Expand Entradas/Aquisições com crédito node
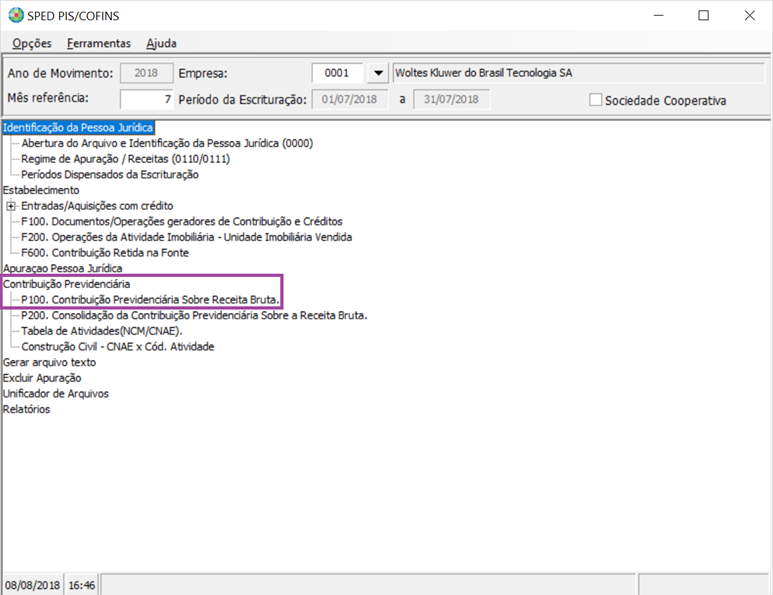The width and height of the screenshot is (773, 595). pos(11,206)
